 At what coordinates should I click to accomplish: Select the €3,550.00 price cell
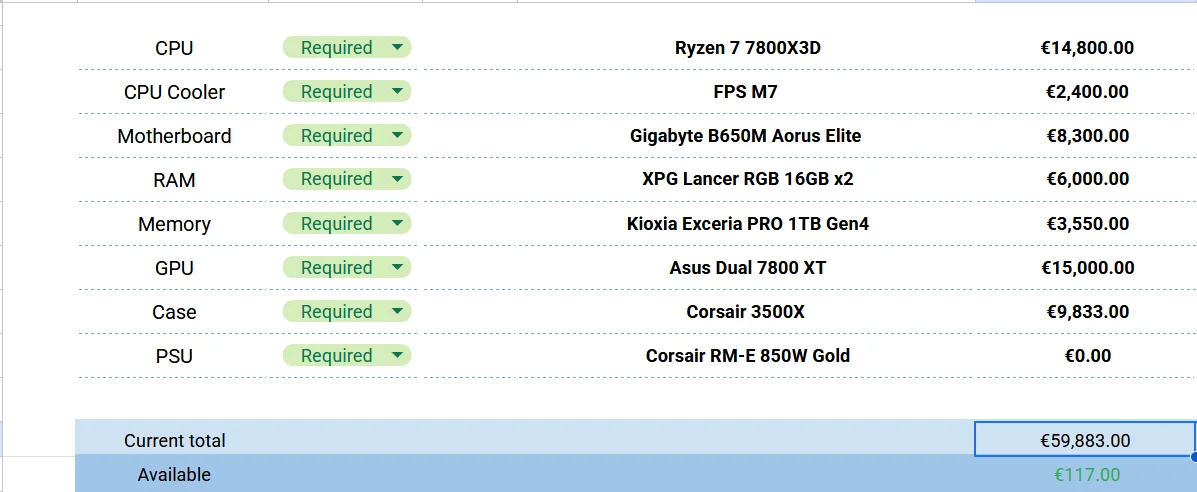pos(1086,225)
